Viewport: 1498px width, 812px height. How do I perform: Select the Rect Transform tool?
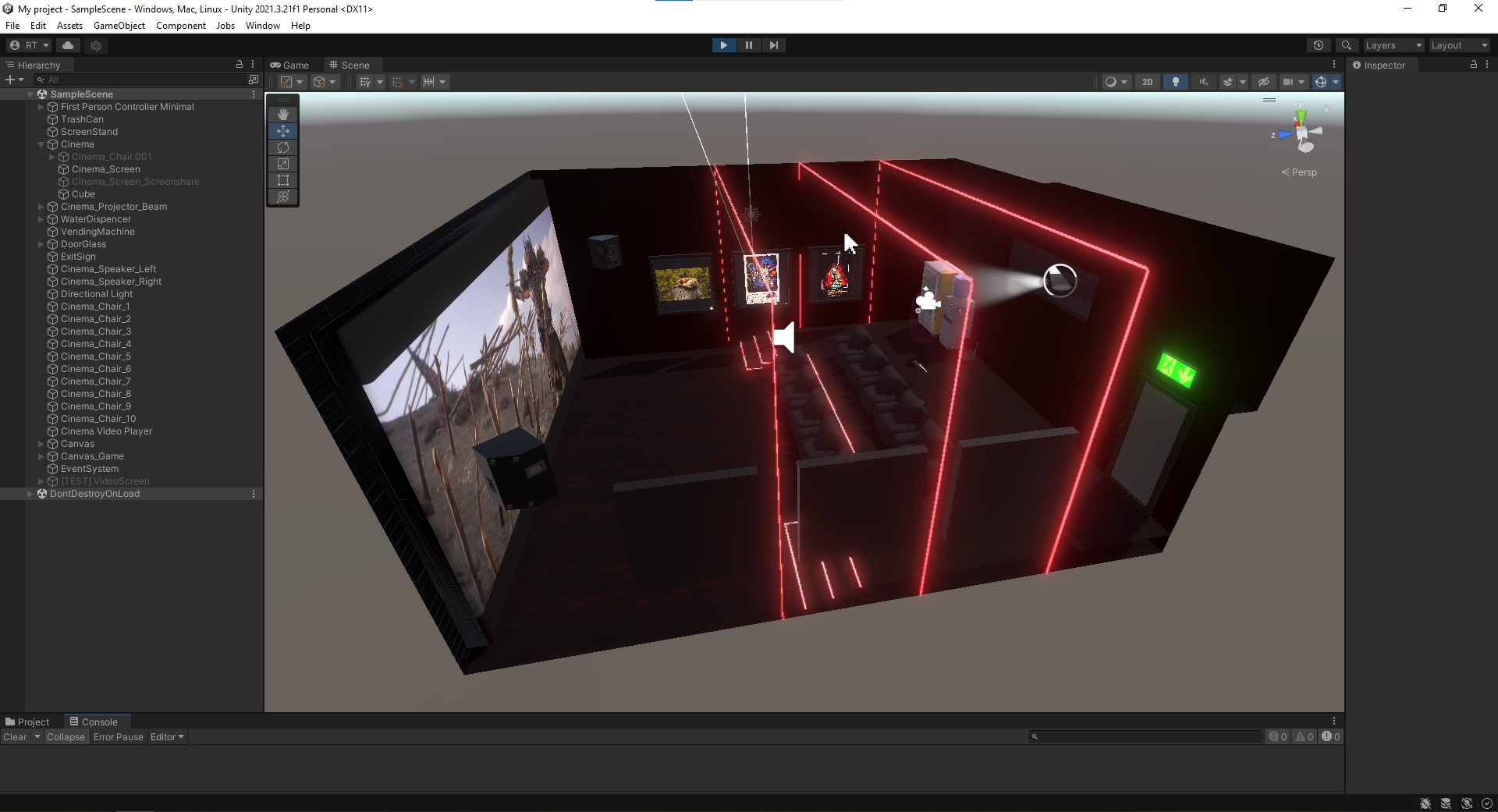pyautogui.click(x=282, y=180)
